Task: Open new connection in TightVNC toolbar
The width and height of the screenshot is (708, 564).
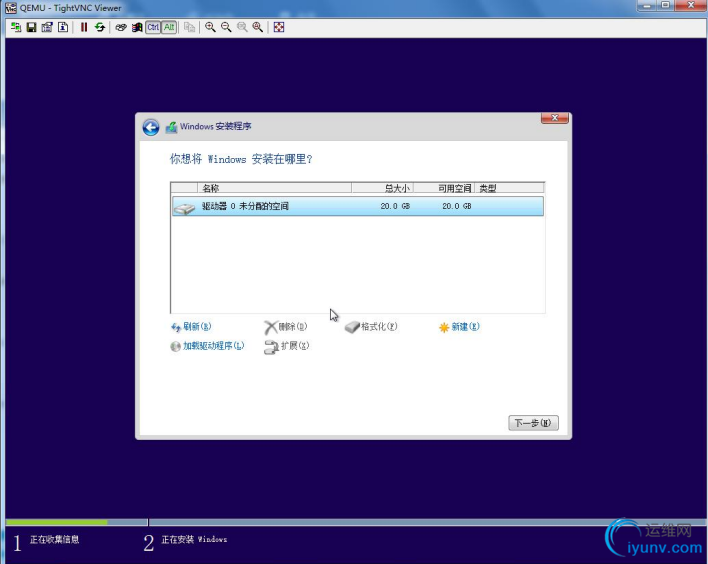Action: click(x=16, y=27)
